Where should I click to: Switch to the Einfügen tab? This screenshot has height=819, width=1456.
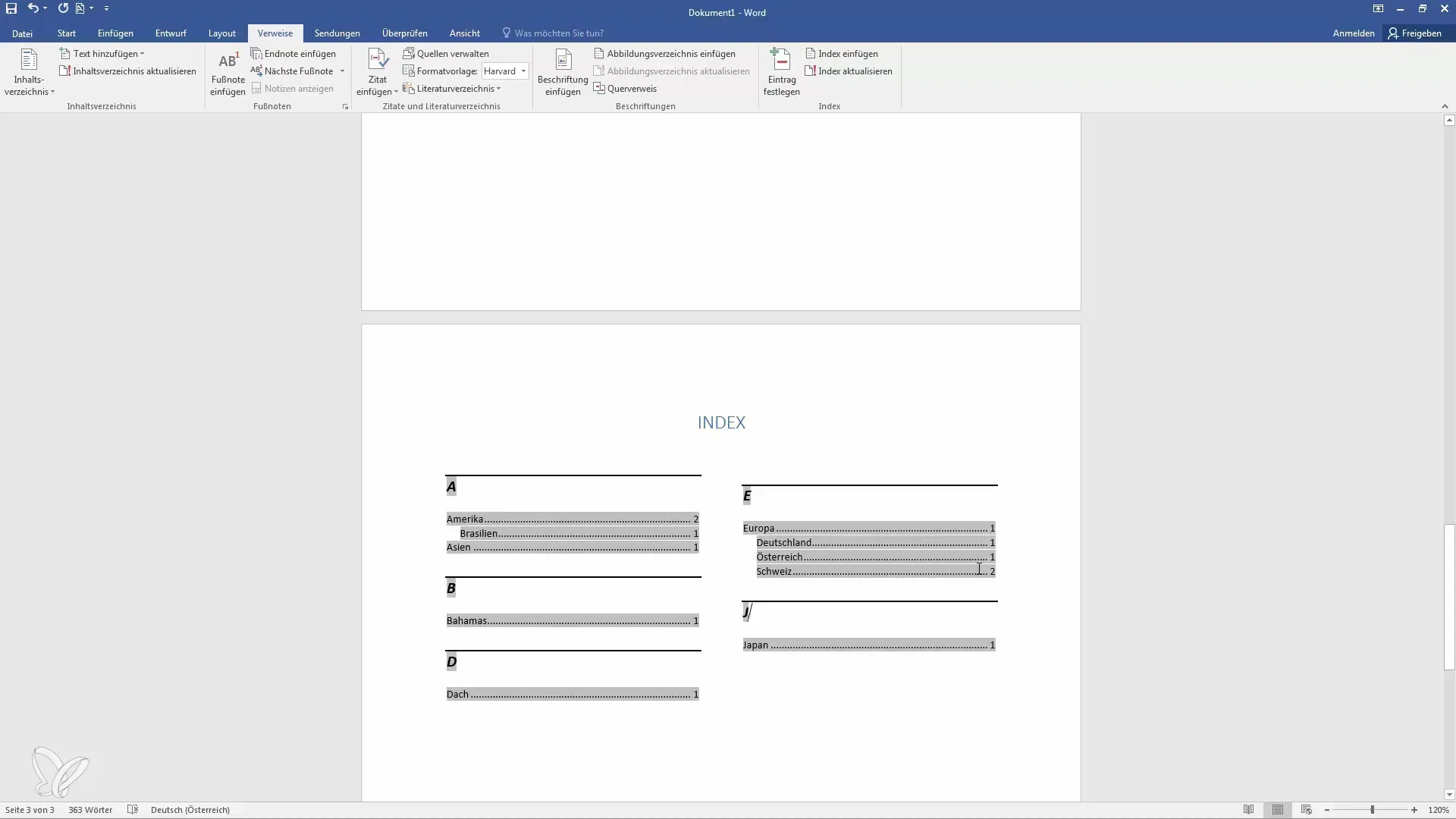tap(115, 33)
